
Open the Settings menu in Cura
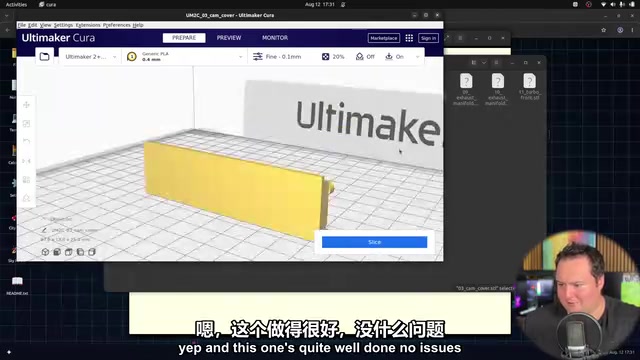pos(63,25)
